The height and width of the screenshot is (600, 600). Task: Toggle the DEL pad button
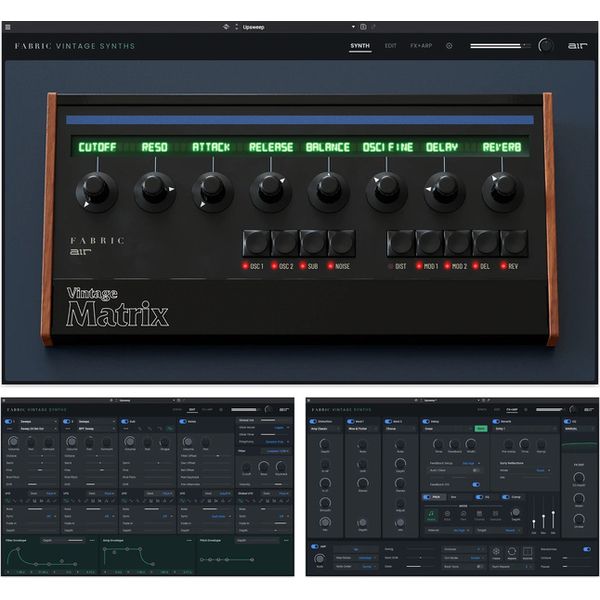[486, 243]
